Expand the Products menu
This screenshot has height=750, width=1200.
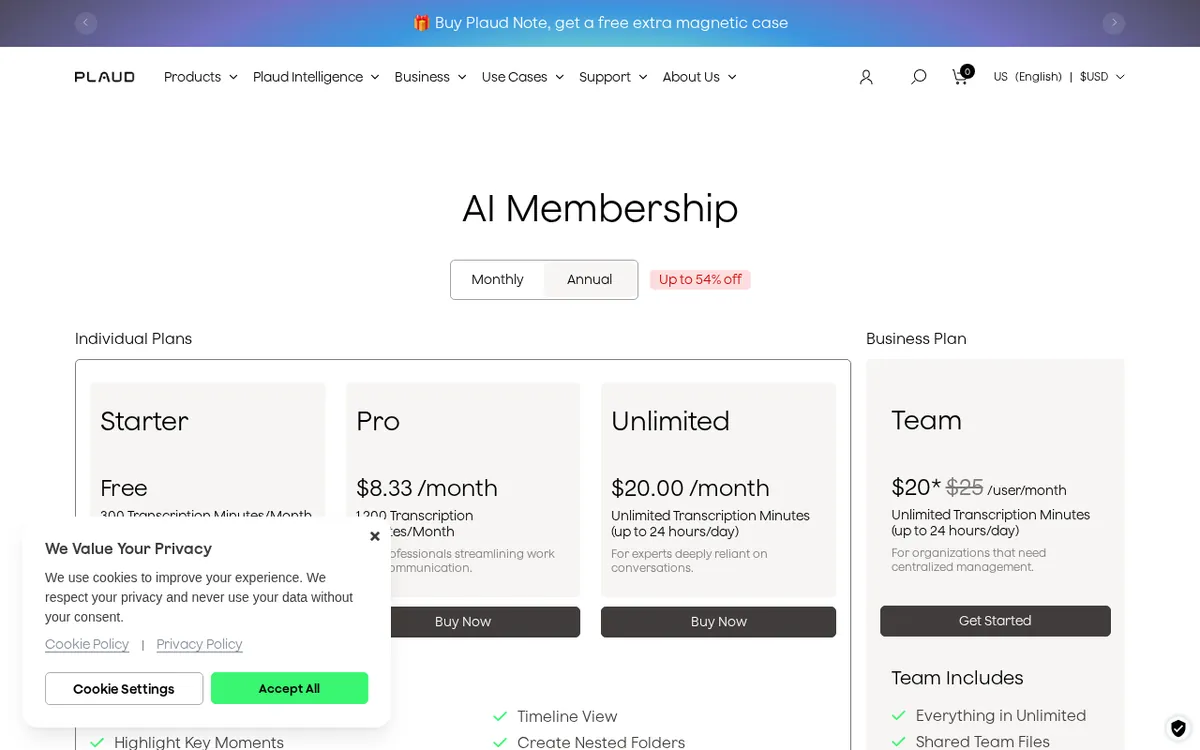[x=200, y=77]
